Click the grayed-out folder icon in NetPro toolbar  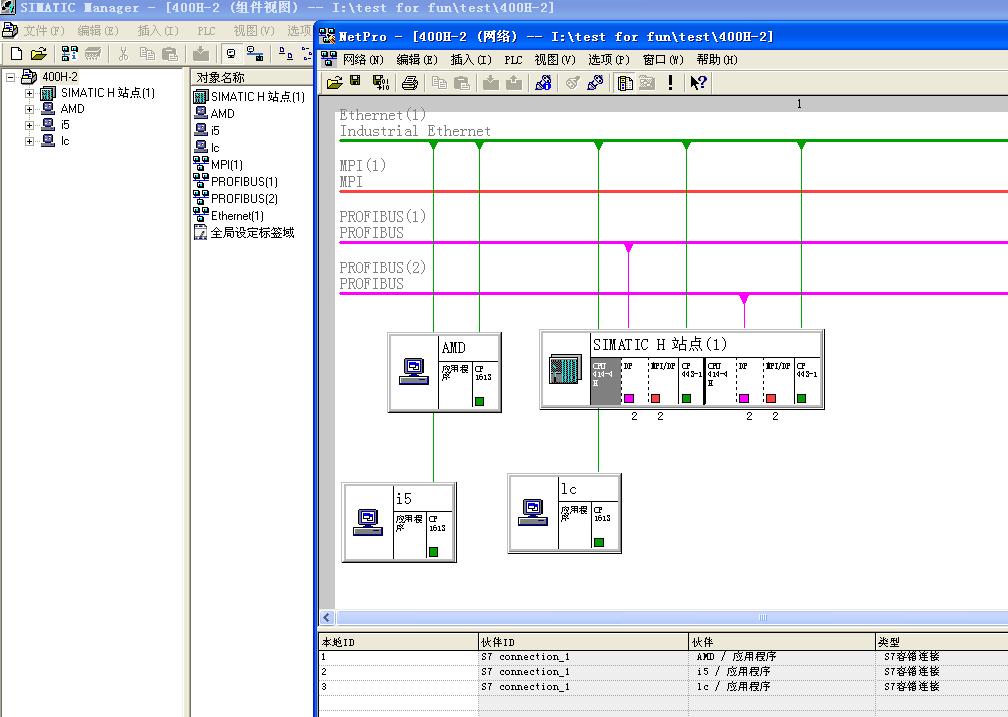(x=647, y=82)
